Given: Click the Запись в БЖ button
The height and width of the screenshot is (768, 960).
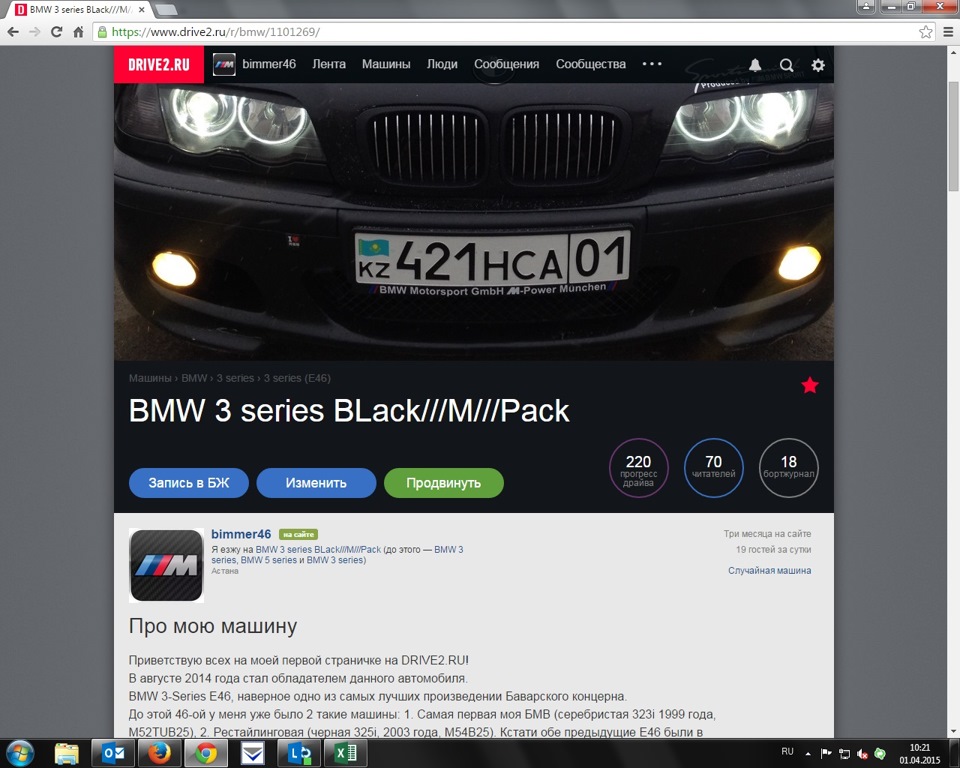Looking at the screenshot, I should click(x=189, y=483).
